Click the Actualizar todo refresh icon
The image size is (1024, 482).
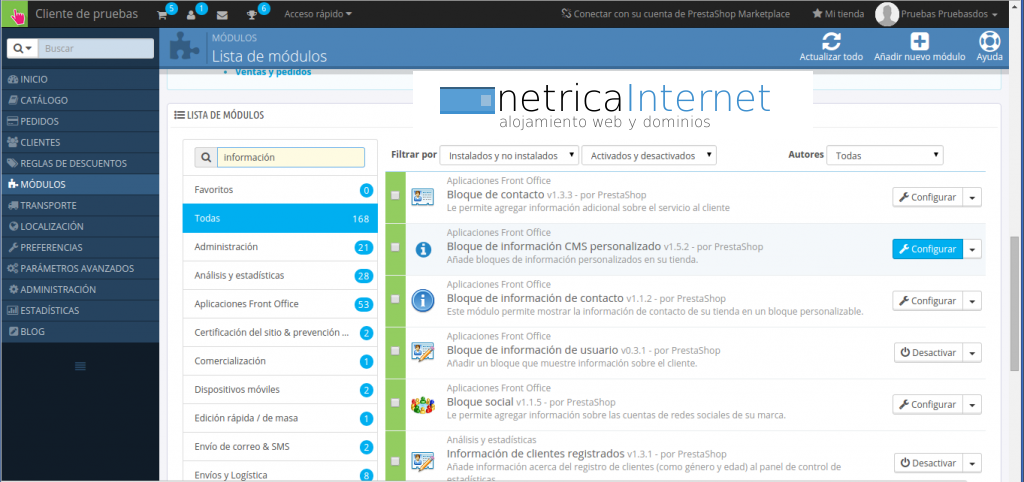831,42
